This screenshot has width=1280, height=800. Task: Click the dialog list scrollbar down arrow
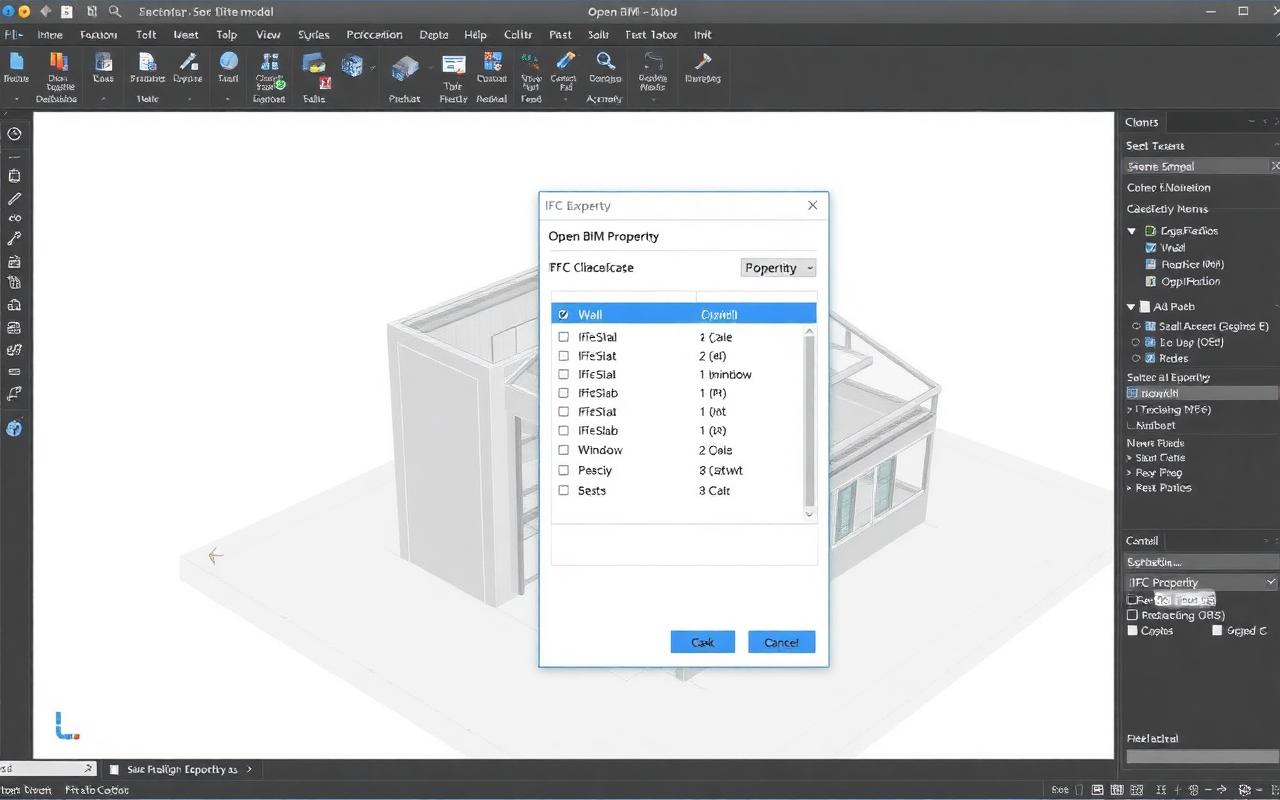click(810, 514)
